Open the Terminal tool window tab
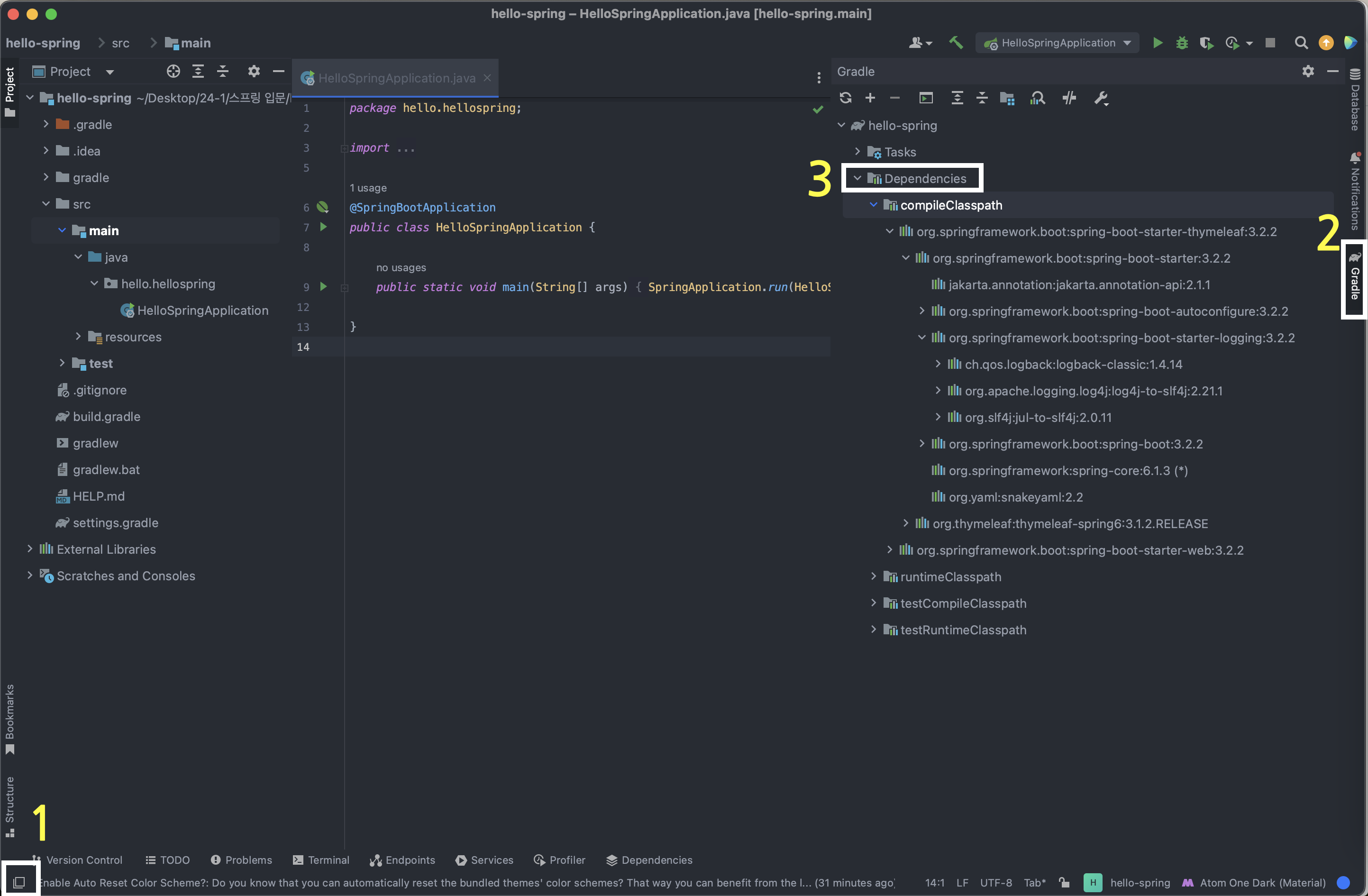This screenshot has height=896, width=1368. [x=321, y=860]
